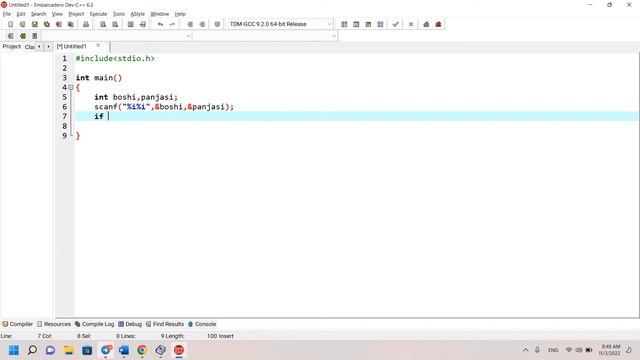Switch to the Find Results tab

click(165, 324)
